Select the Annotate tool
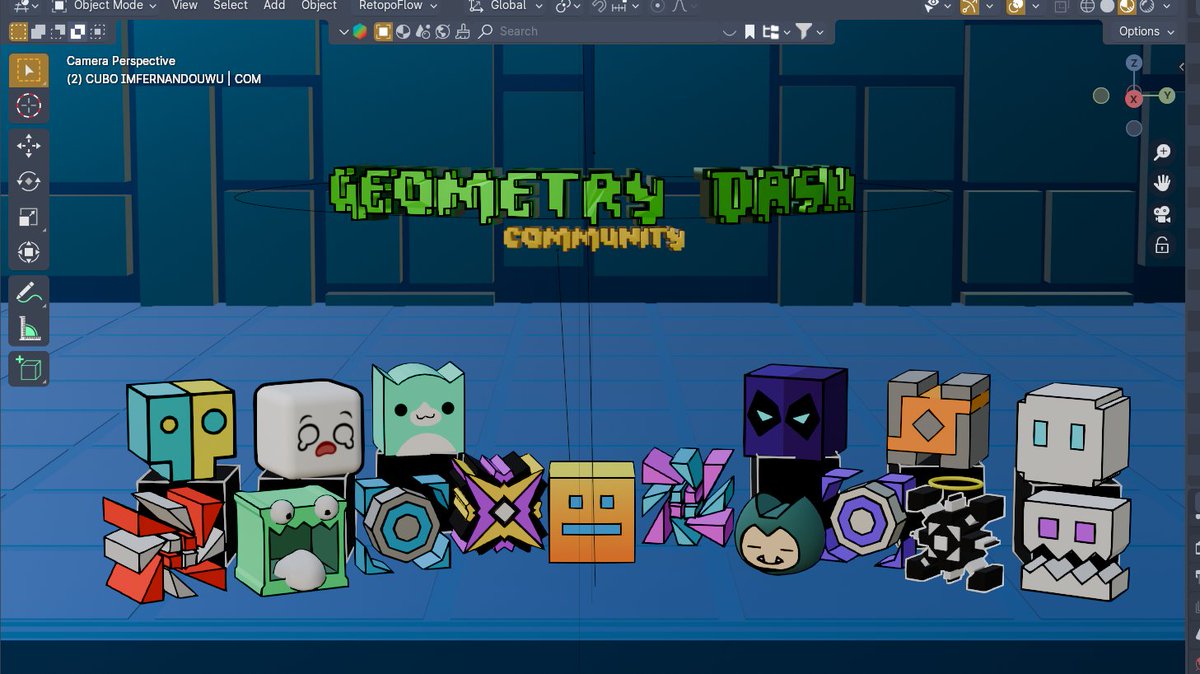The height and width of the screenshot is (674, 1200). click(x=28, y=294)
